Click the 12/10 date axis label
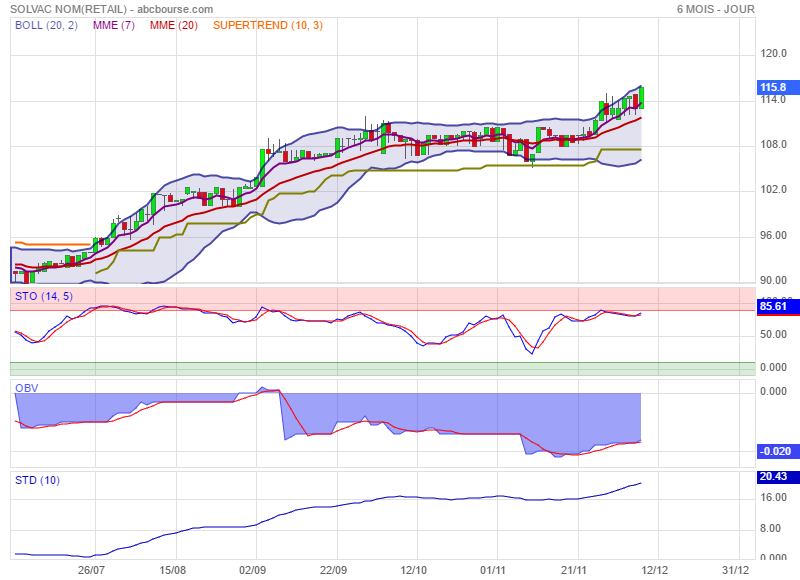Screen dimensions: 800x580 (x=413, y=570)
